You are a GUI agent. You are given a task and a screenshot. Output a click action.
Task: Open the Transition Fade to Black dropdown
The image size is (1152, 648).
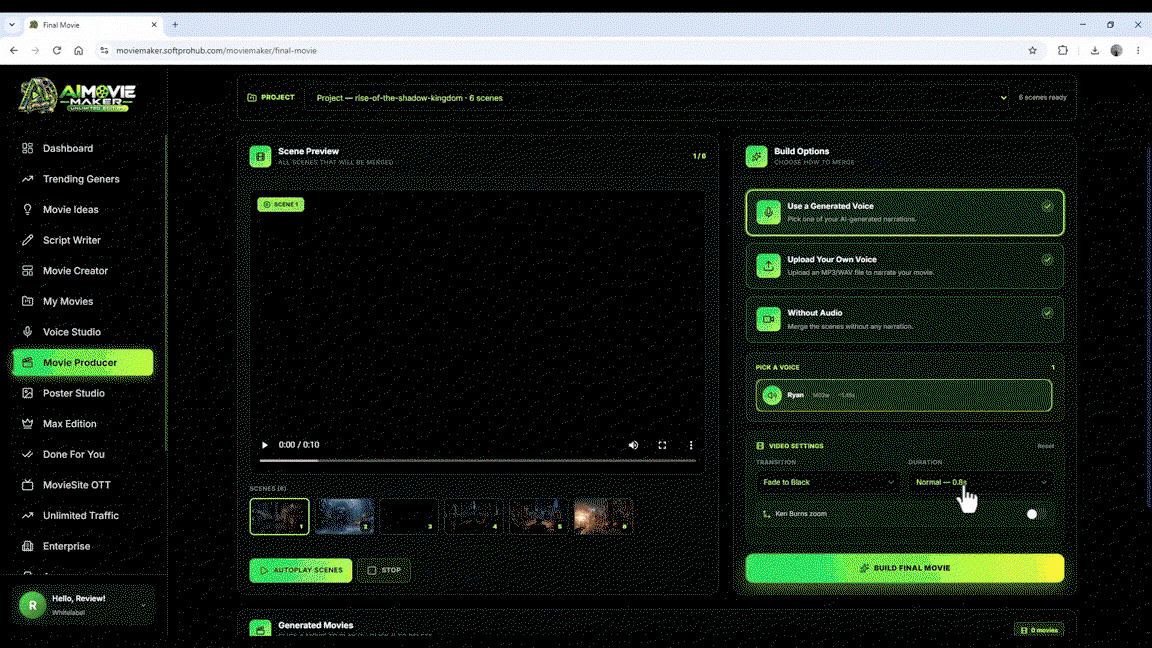tap(827, 483)
